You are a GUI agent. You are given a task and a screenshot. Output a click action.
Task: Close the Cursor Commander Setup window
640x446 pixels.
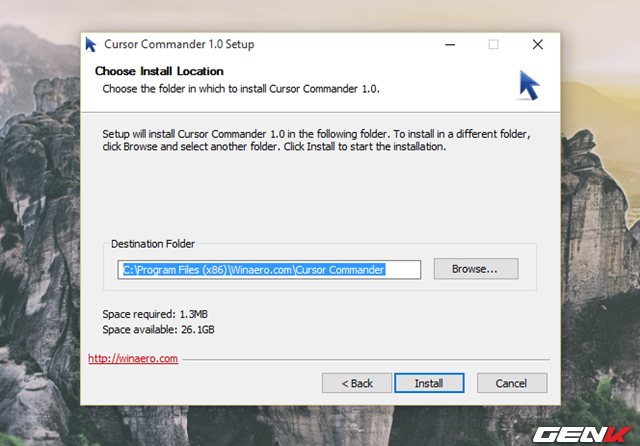538,44
